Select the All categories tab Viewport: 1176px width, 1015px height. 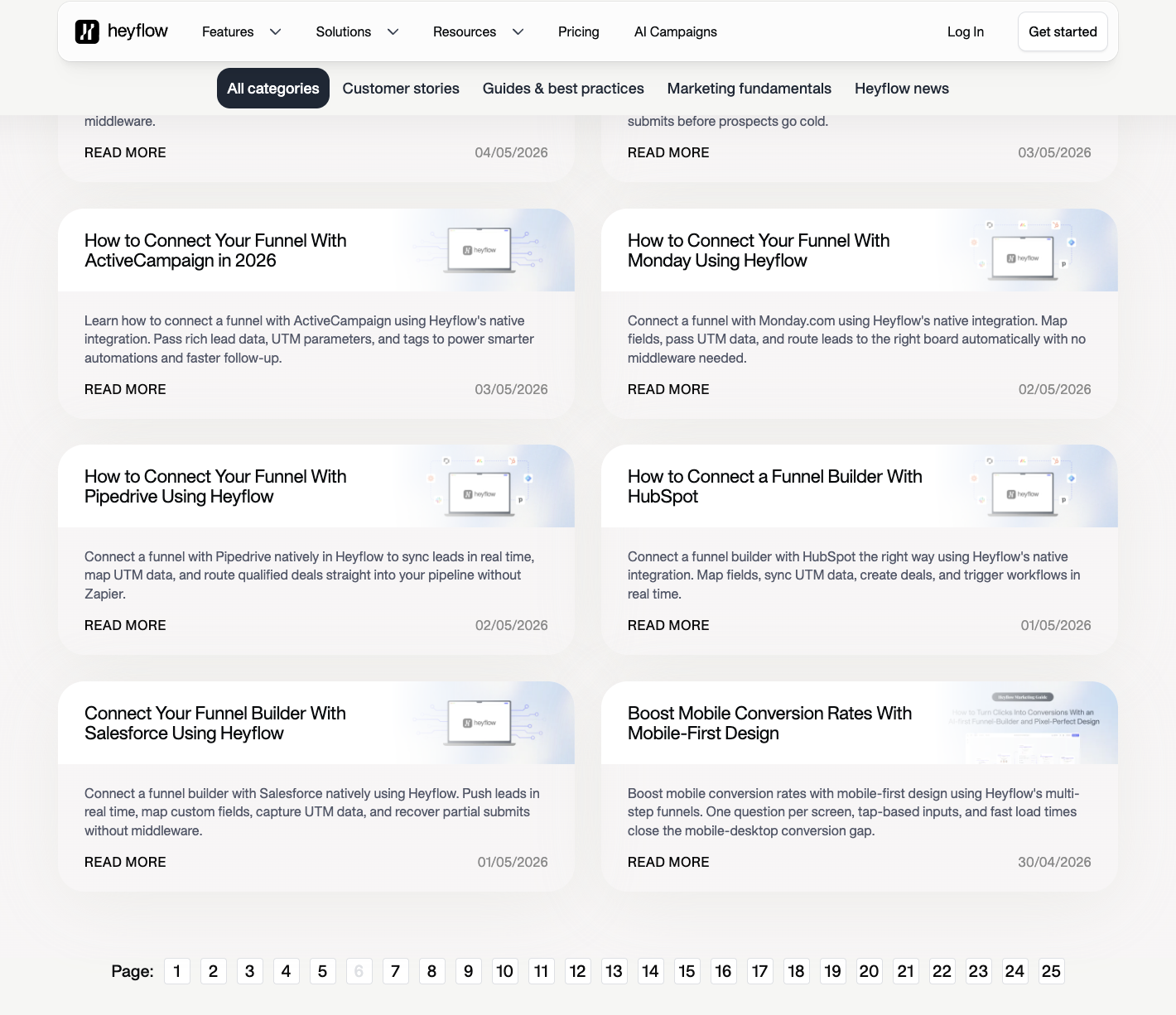point(273,89)
